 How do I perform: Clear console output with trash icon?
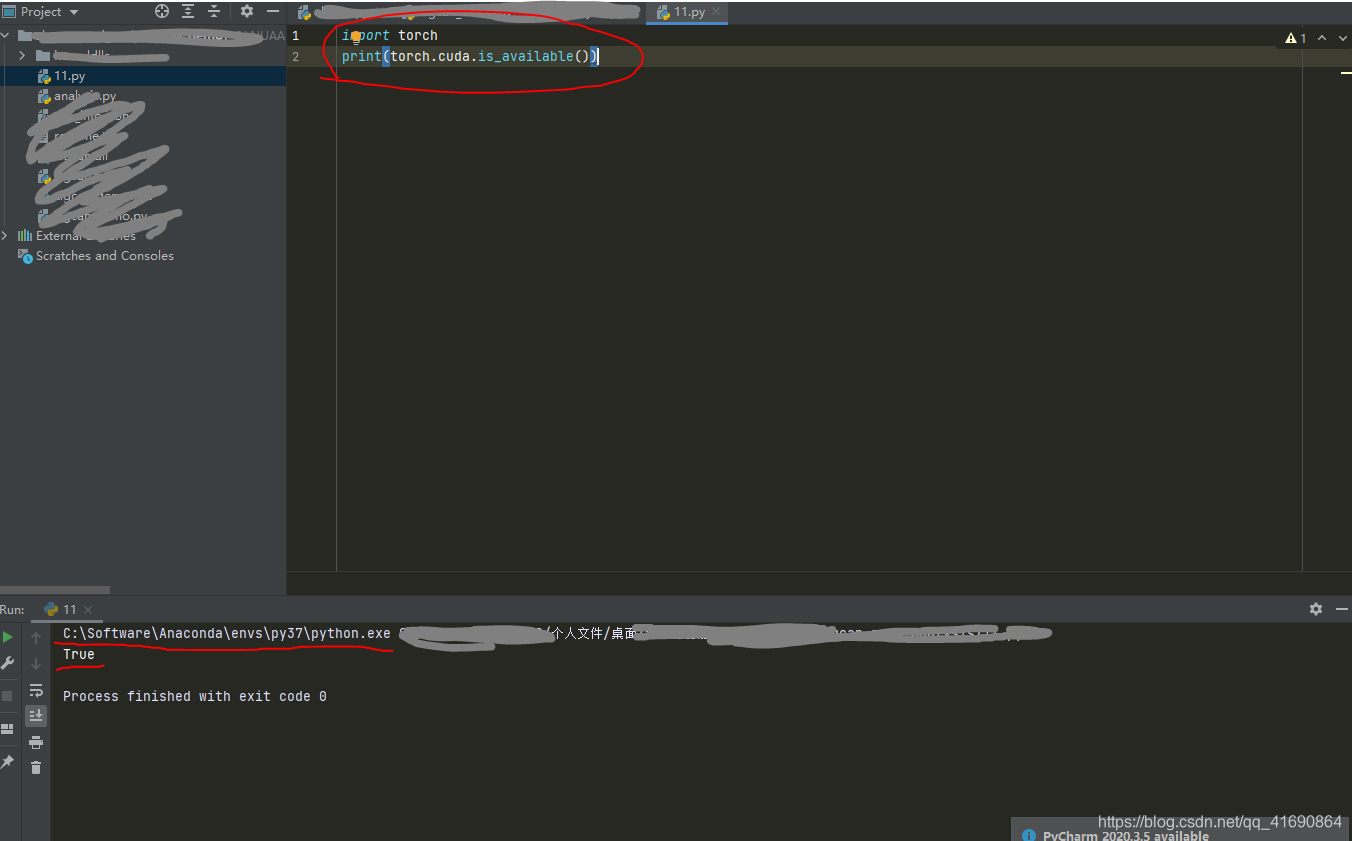[36, 768]
